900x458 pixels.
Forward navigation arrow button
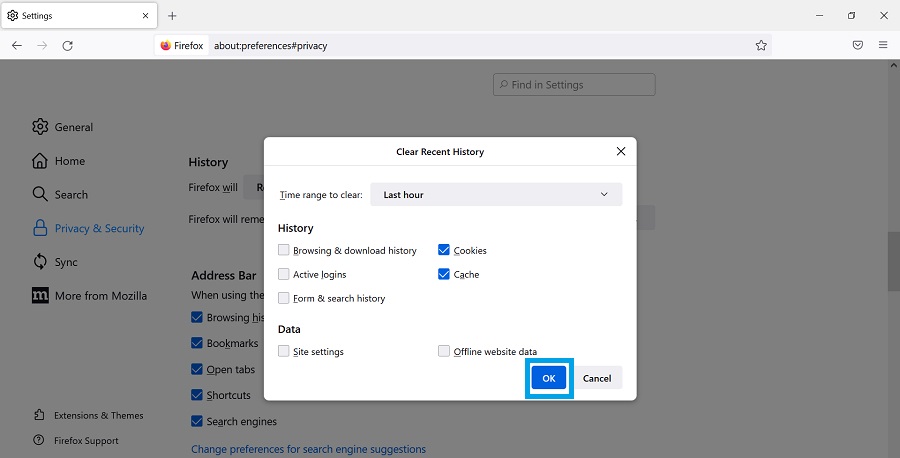click(x=42, y=45)
